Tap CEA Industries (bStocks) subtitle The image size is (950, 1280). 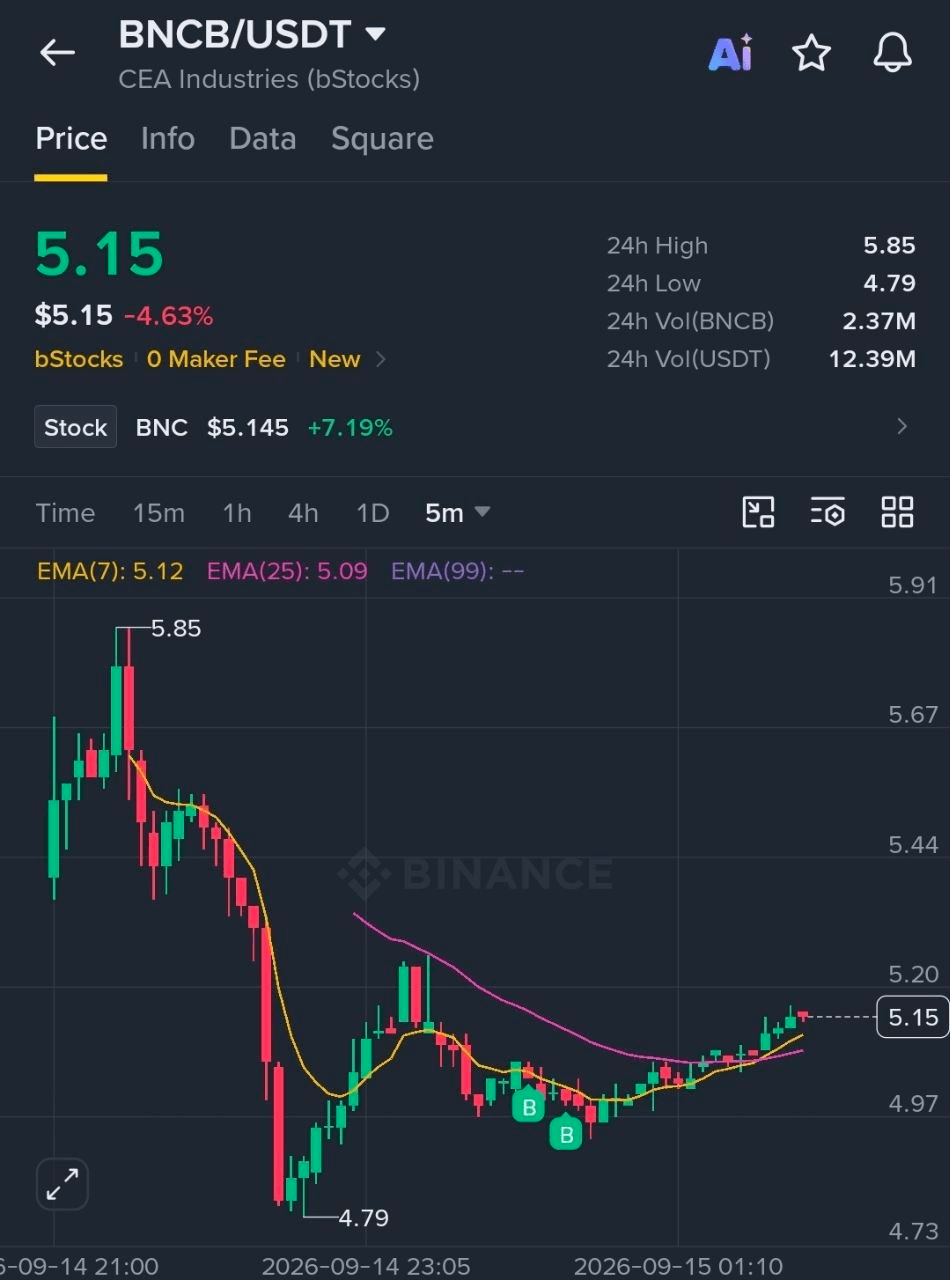(x=269, y=79)
